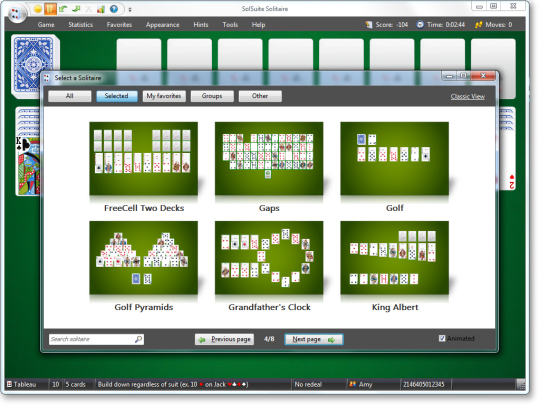540x405 pixels.
Task: Open the Statistics menu
Action: [x=81, y=25]
